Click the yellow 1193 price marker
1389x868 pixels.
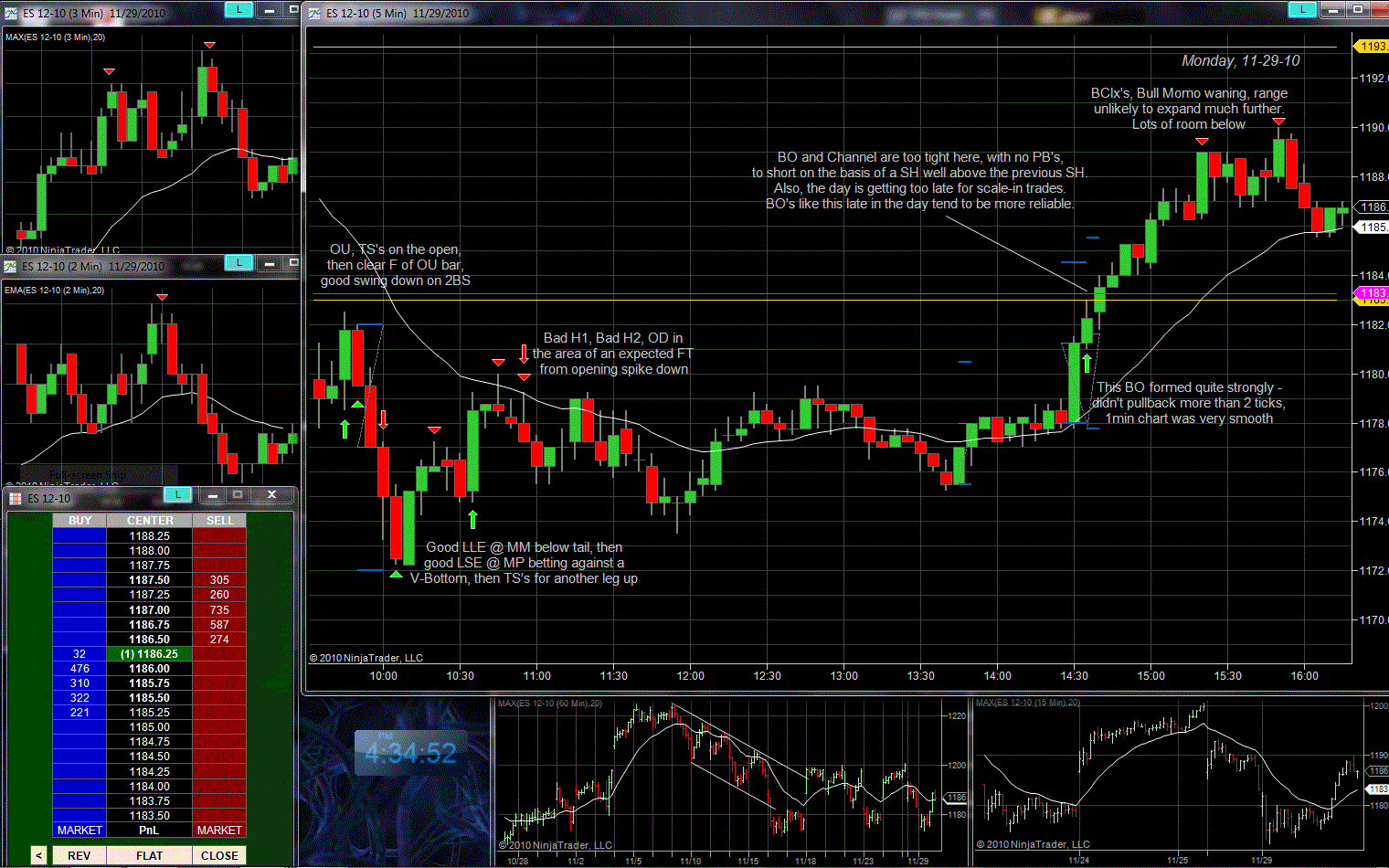(x=1373, y=47)
